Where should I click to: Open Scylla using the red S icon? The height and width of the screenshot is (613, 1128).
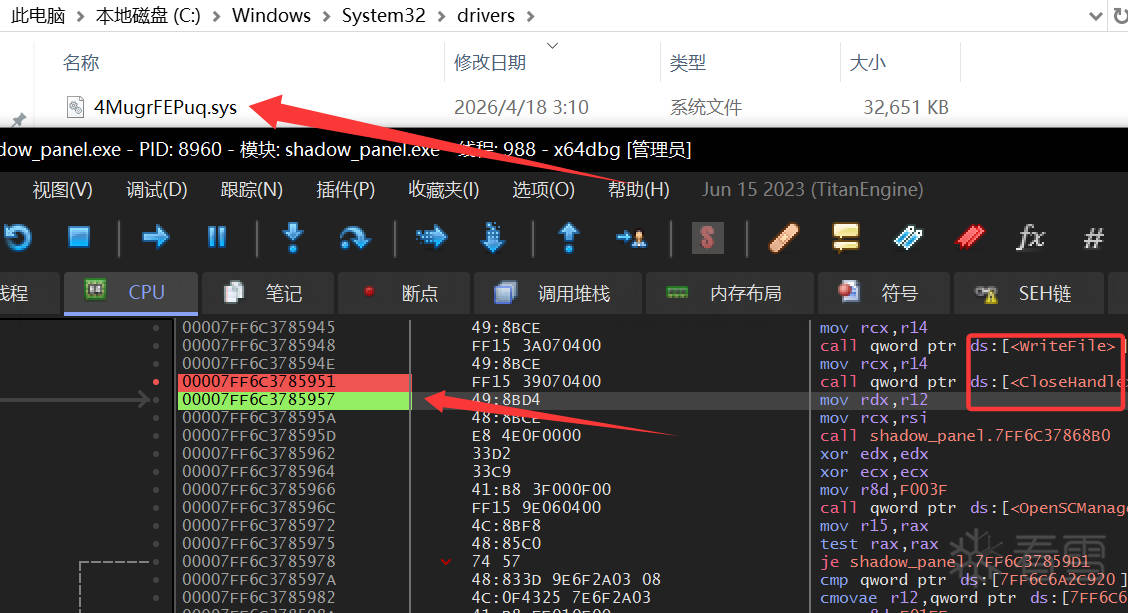point(707,237)
